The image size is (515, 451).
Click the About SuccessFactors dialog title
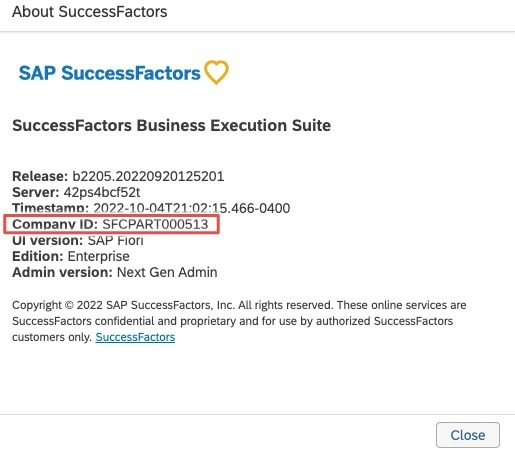(x=90, y=12)
